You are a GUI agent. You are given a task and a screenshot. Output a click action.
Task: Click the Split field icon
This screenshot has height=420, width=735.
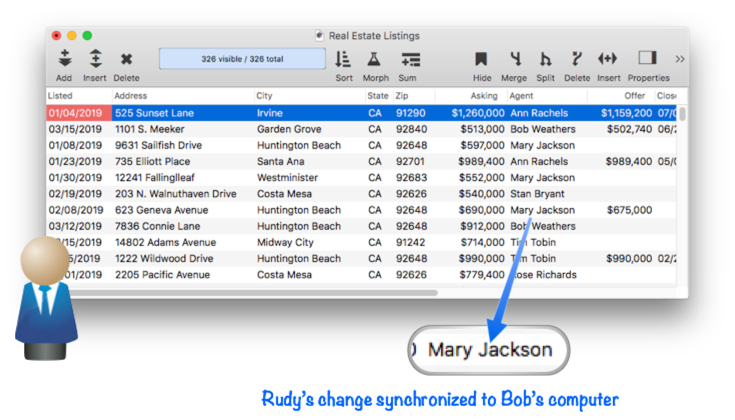tap(546, 59)
